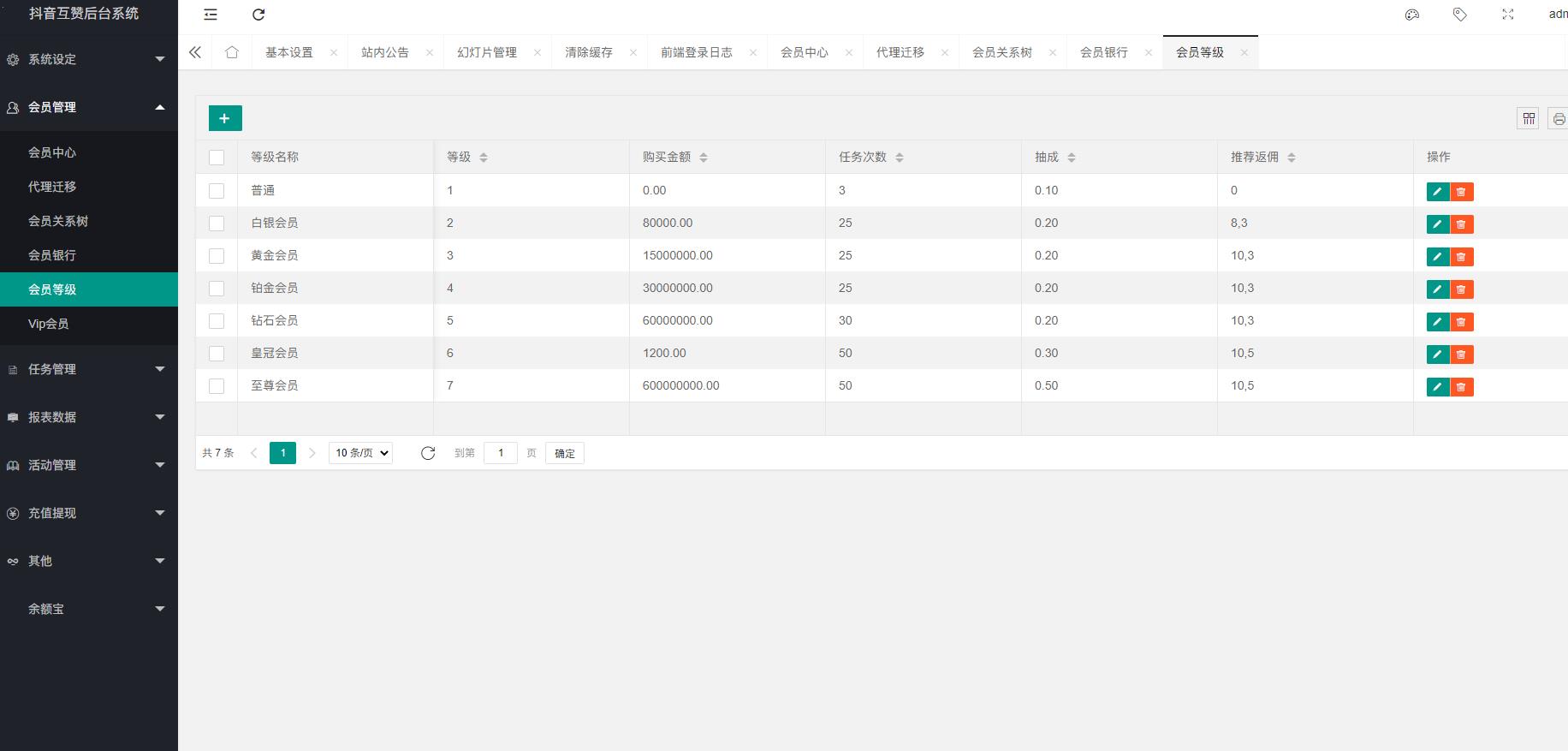Toggle the select-all header checkbox
Screen dimensions: 1568x751
217,158
